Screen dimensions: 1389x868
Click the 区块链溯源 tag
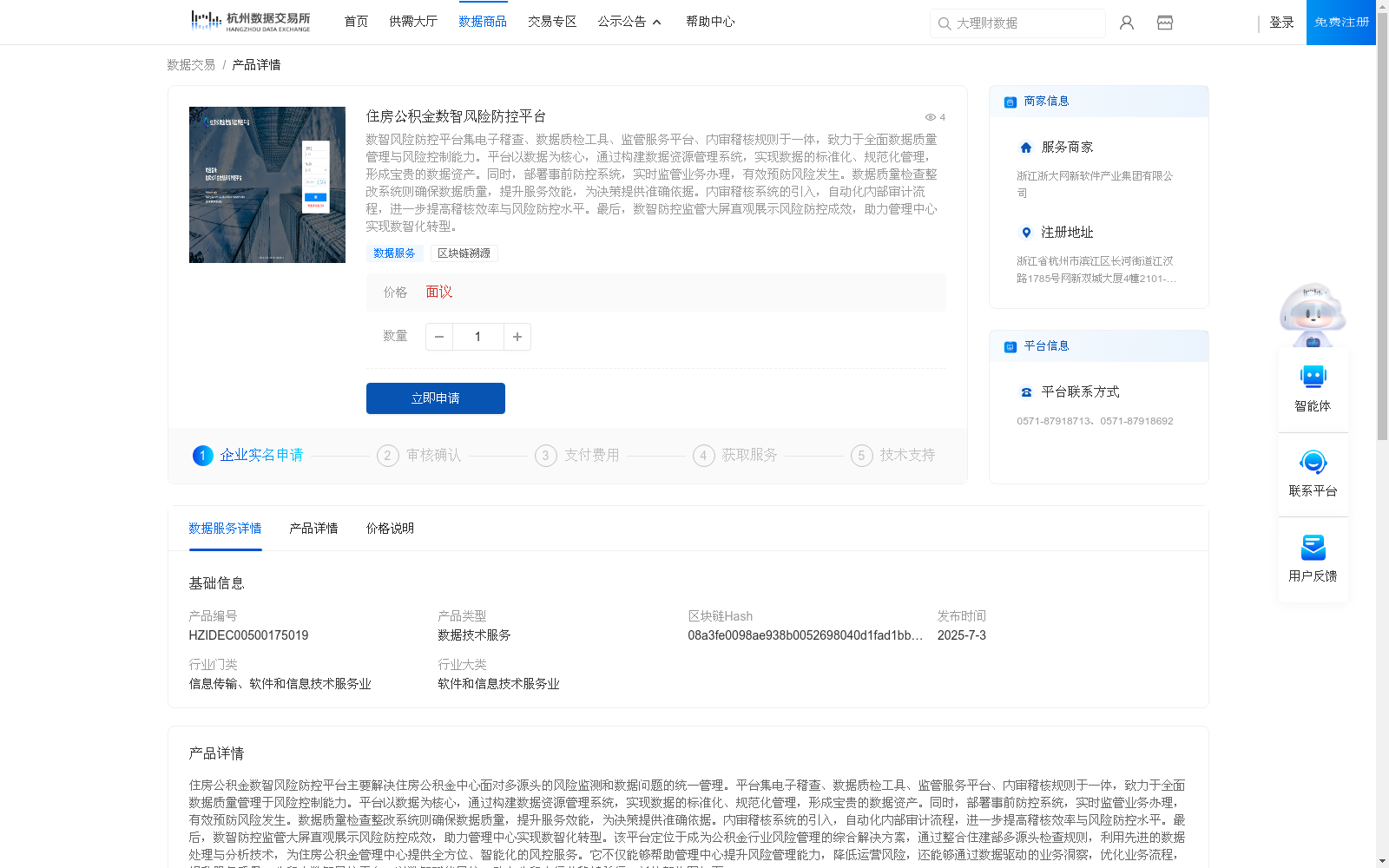(464, 253)
